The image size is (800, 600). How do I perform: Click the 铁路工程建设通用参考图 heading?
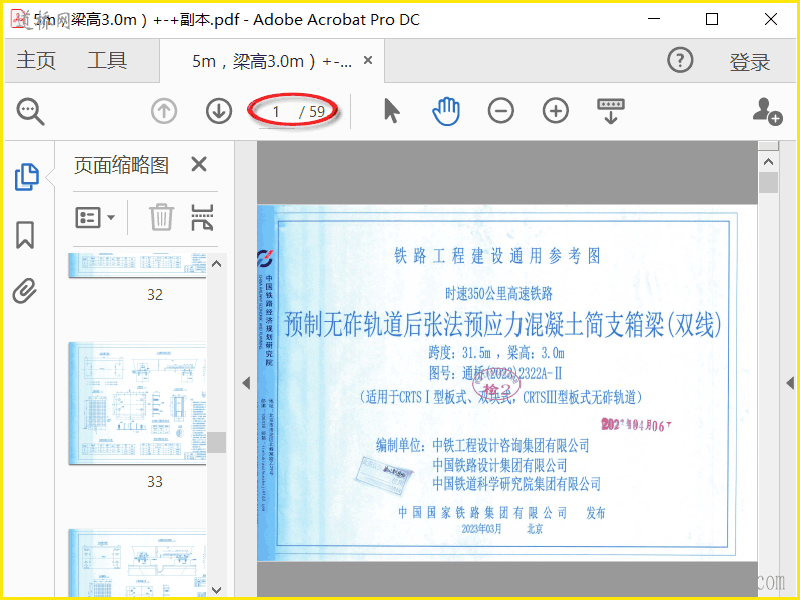point(497,256)
